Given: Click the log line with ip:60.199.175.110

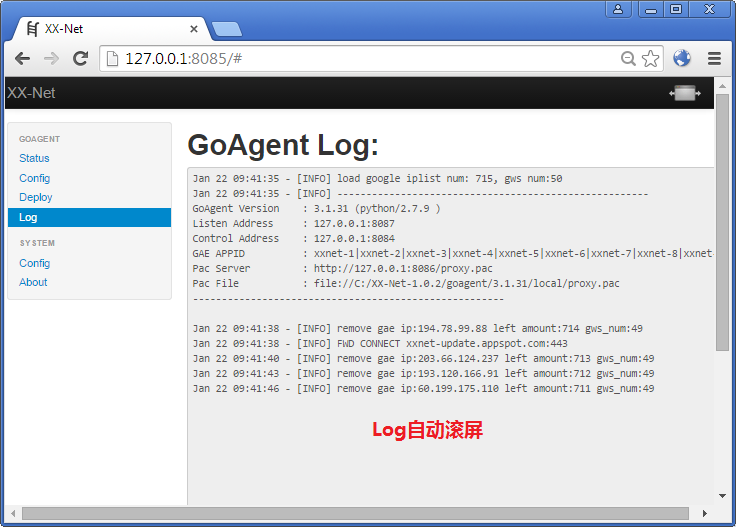Looking at the screenshot, I should pyautogui.click(x=423, y=389).
